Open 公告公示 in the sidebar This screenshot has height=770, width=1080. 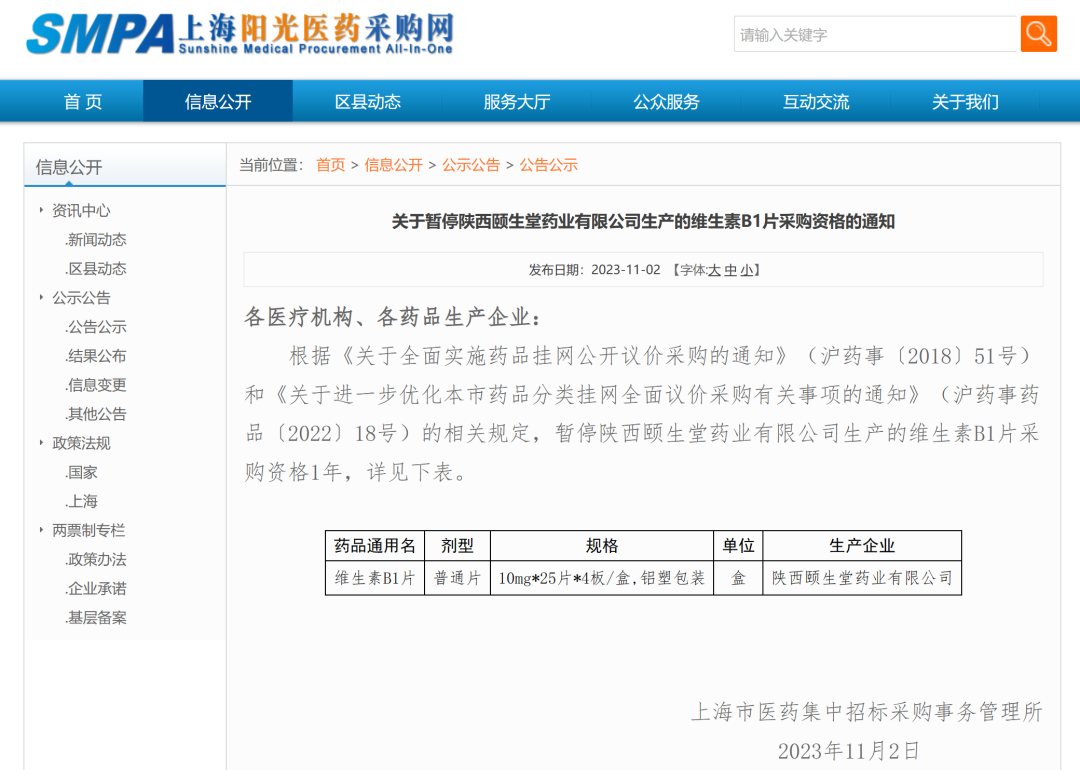pyautogui.click(x=96, y=326)
